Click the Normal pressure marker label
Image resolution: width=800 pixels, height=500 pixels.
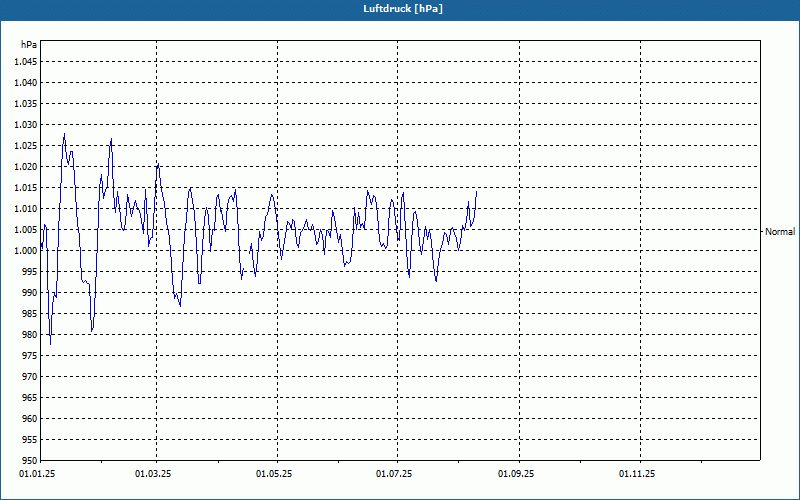[780, 232]
